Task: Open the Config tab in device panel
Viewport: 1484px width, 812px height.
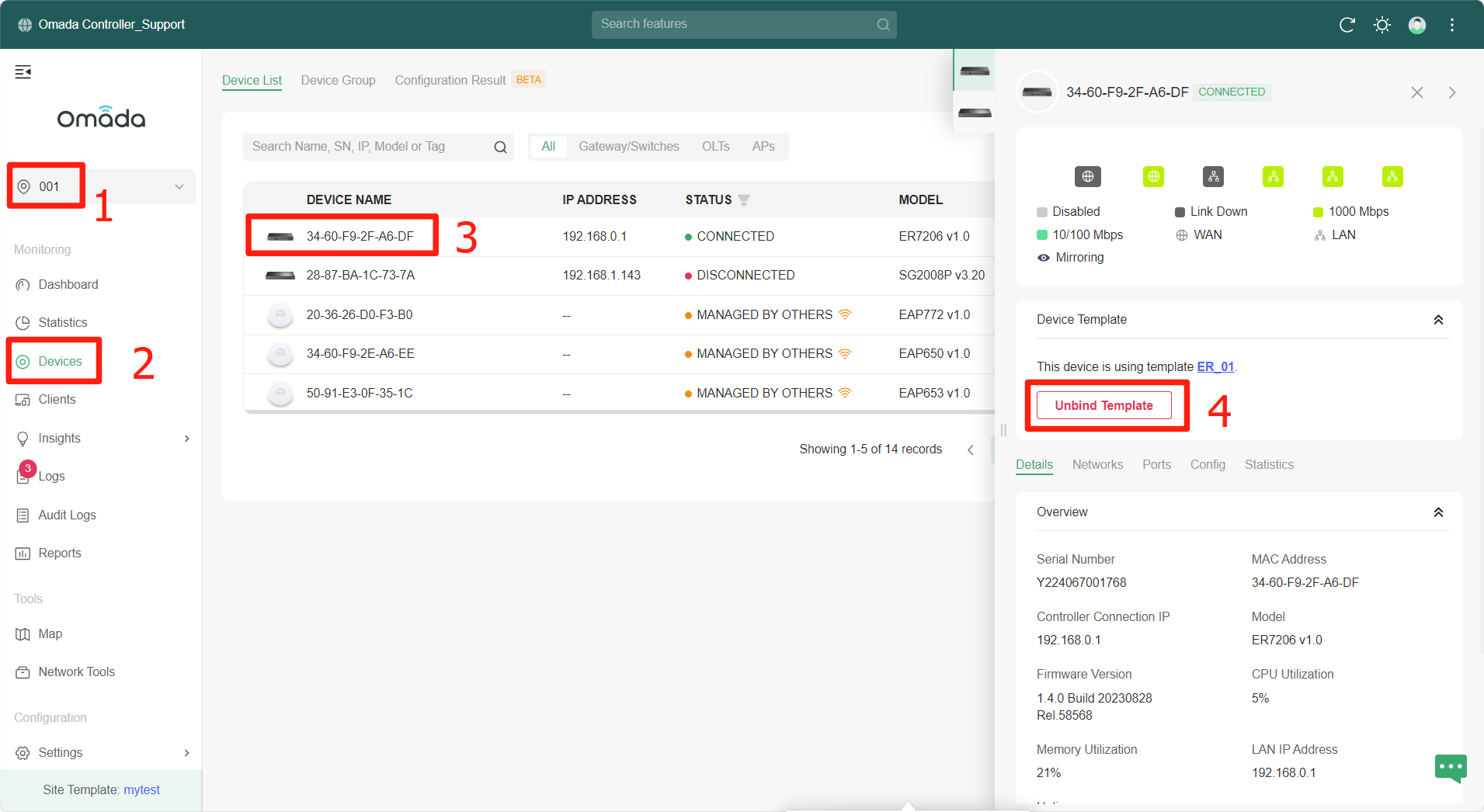Action: click(1208, 464)
